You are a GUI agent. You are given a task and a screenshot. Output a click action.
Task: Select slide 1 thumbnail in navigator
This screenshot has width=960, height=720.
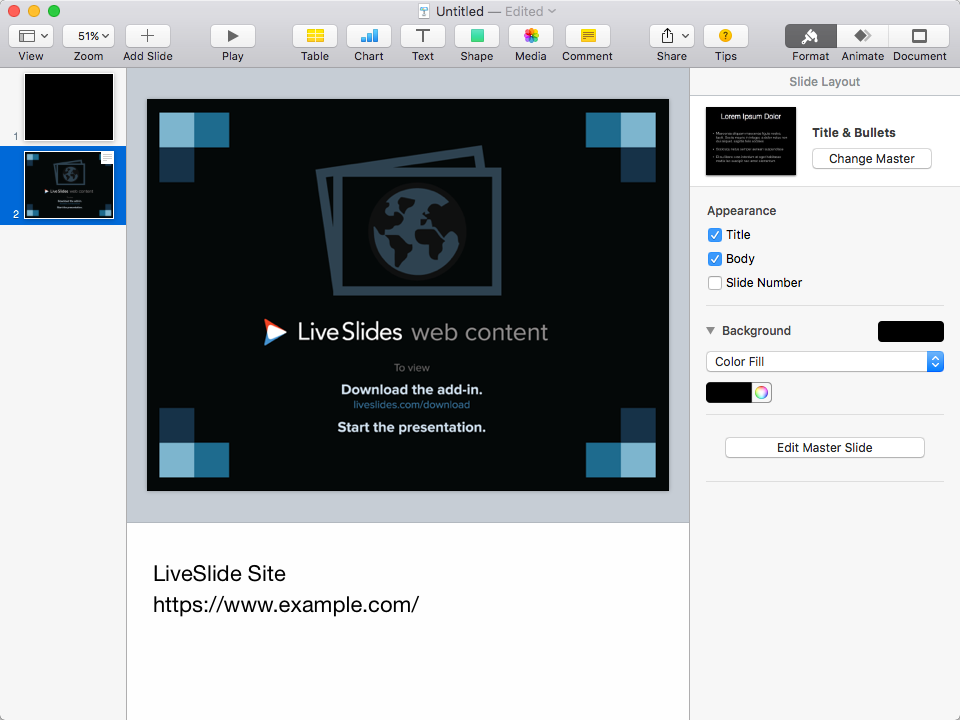click(69, 107)
